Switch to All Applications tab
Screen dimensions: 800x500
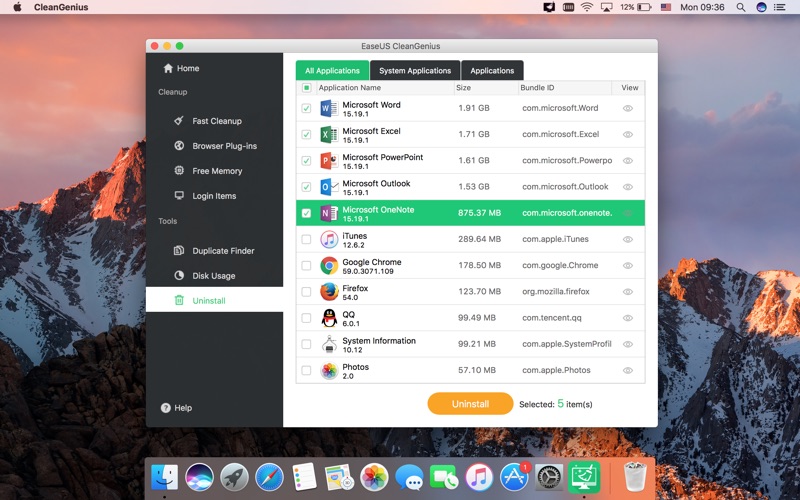coord(332,70)
